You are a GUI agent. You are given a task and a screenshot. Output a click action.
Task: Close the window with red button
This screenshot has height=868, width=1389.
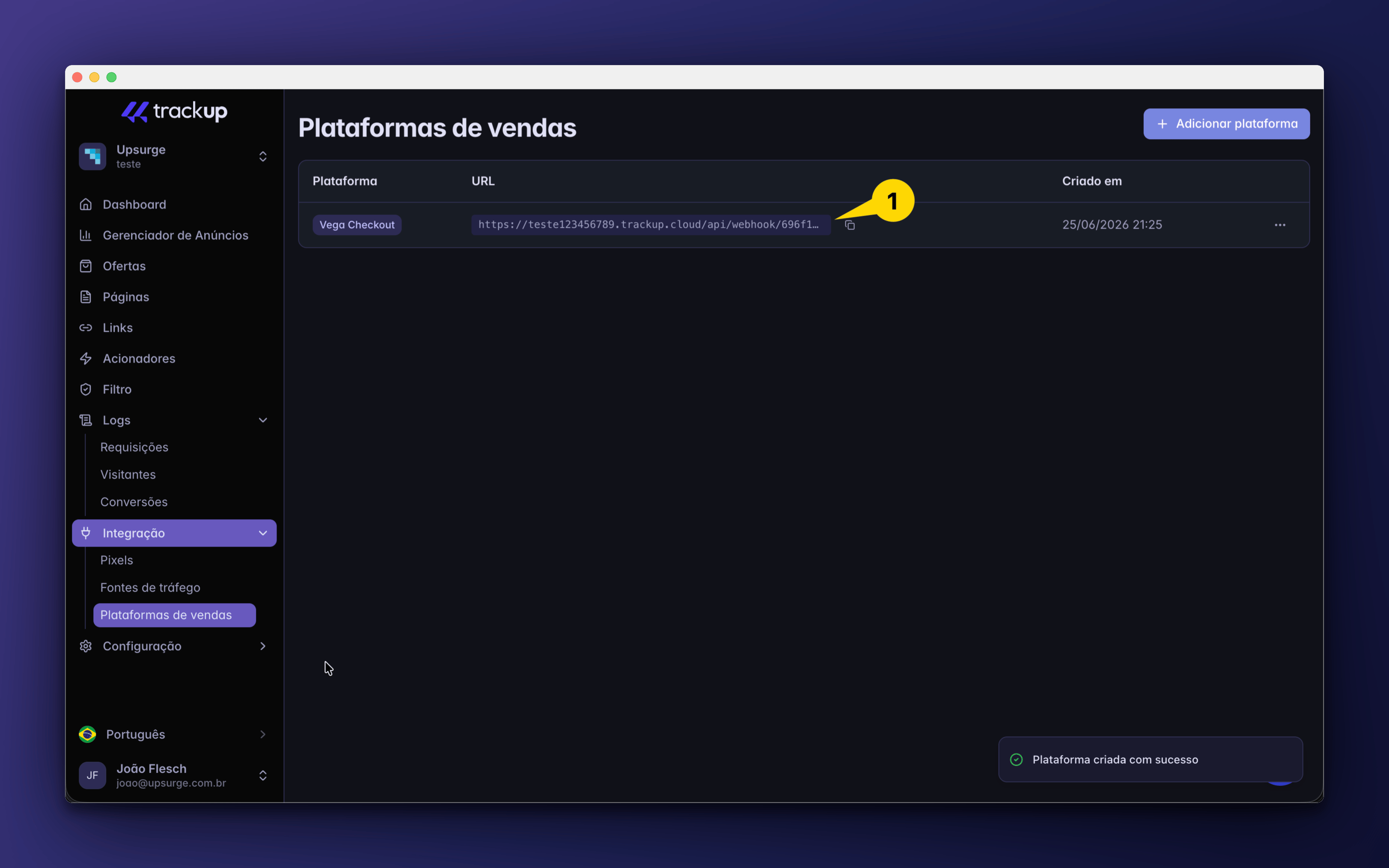tap(77, 77)
